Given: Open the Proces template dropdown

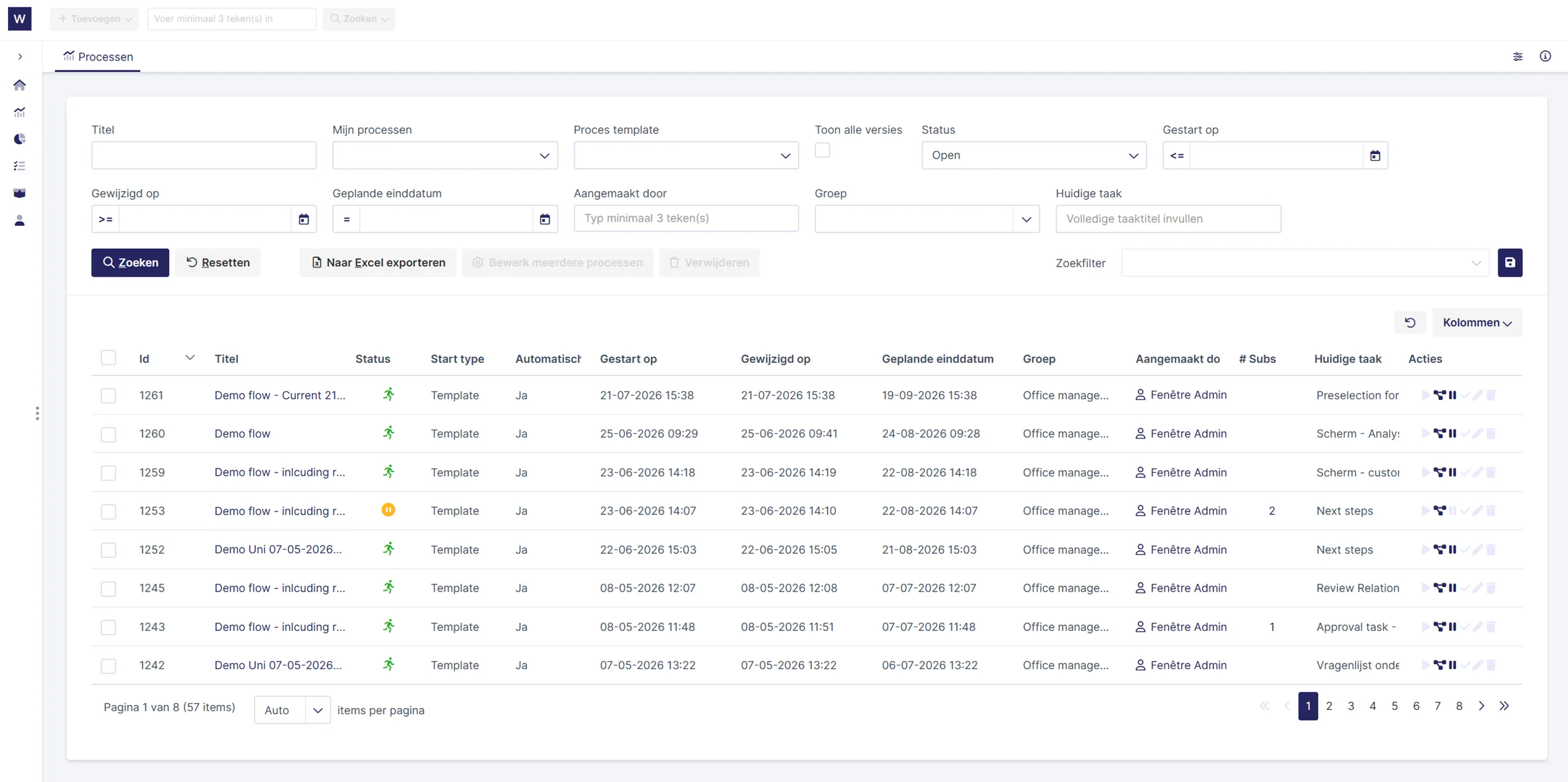Looking at the screenshot, I should (686, 156).
